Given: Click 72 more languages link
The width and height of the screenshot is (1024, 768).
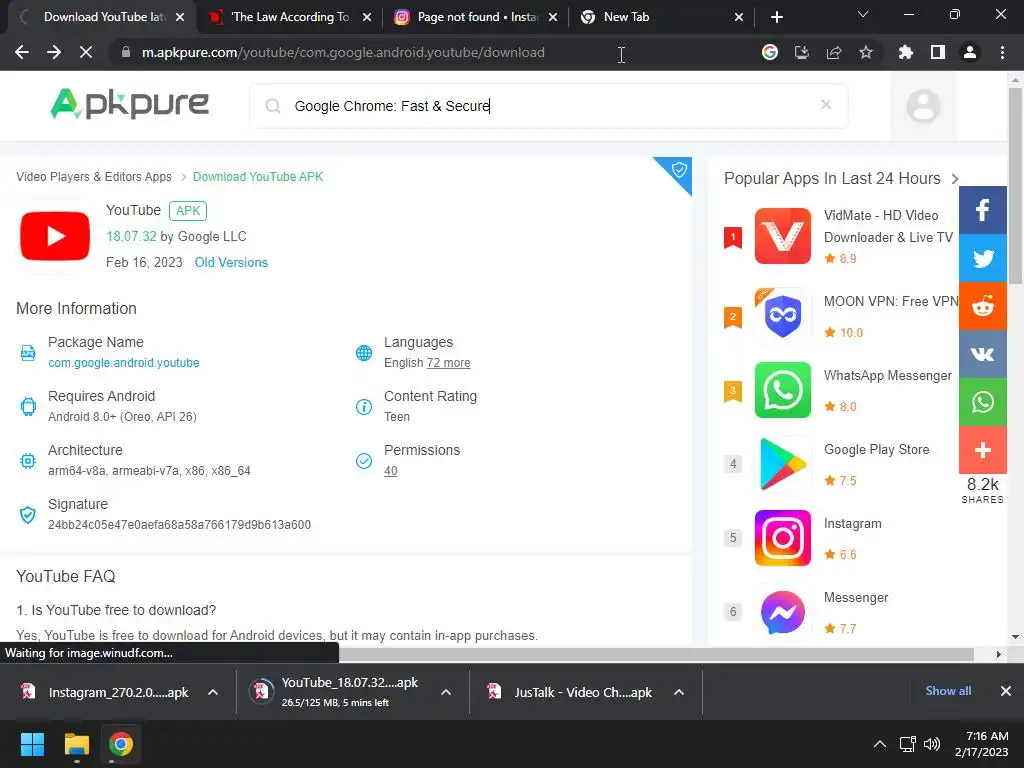Looking at the screenshot, I should click(448, 362).
